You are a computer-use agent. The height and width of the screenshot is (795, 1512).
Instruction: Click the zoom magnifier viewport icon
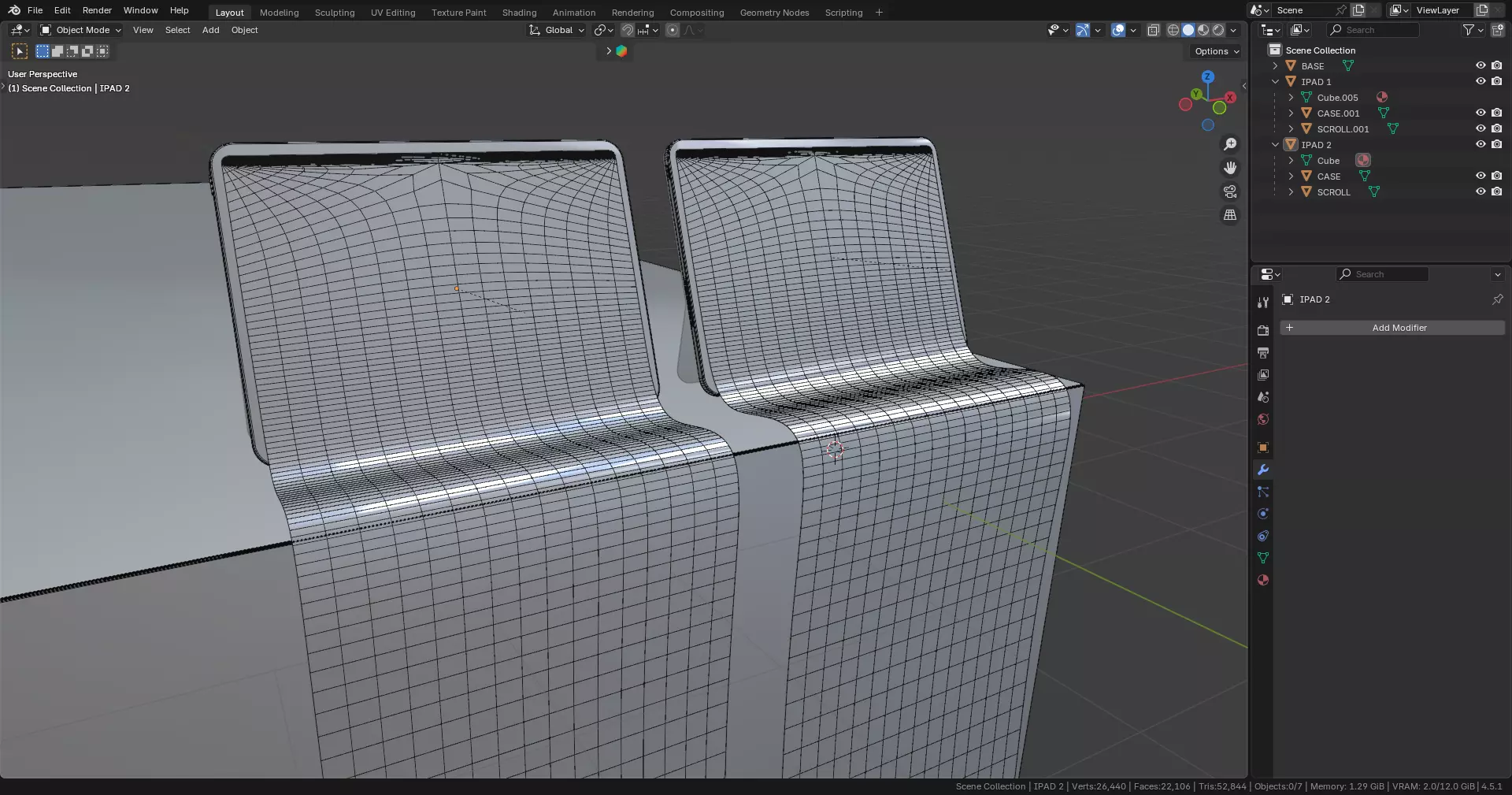point(1230,144)
